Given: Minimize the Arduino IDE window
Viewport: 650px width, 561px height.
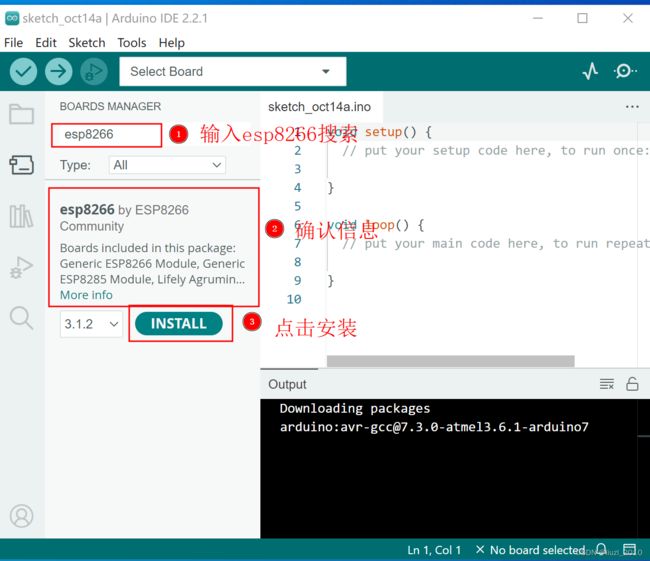Looking at the screenshot, I should [x=538, y=18].
